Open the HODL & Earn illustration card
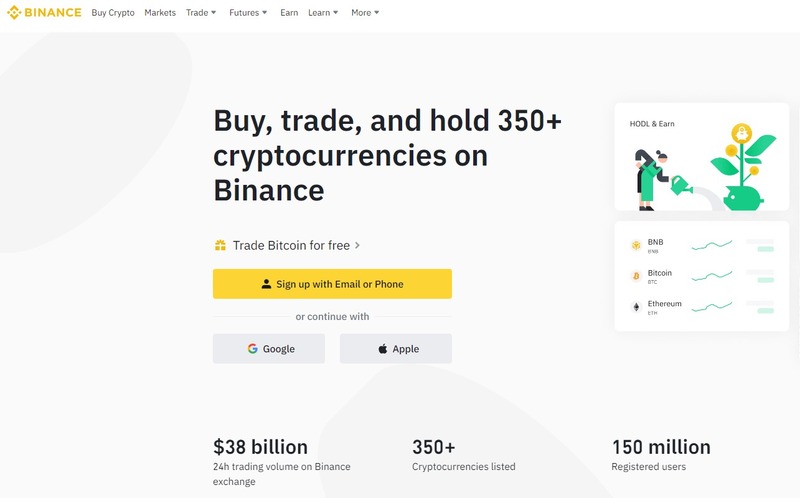Screen dimensions: 800x498 (x=702, y=157)
